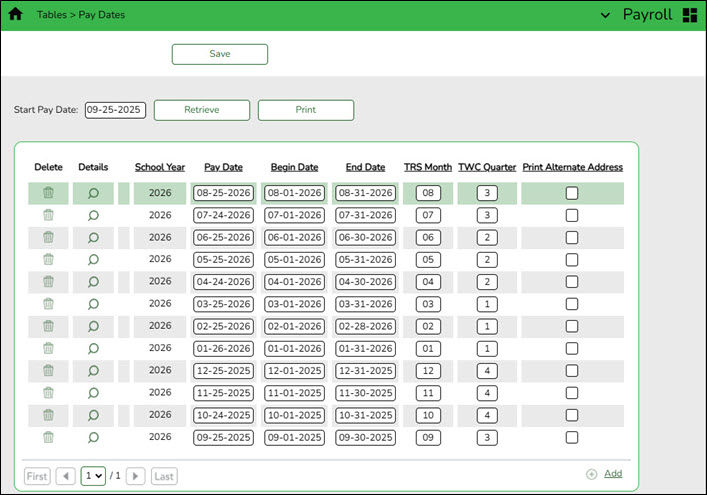The width and height of the screenshot is (707, 495).
Task: Click the next page arrow
Action: (135, 476)
